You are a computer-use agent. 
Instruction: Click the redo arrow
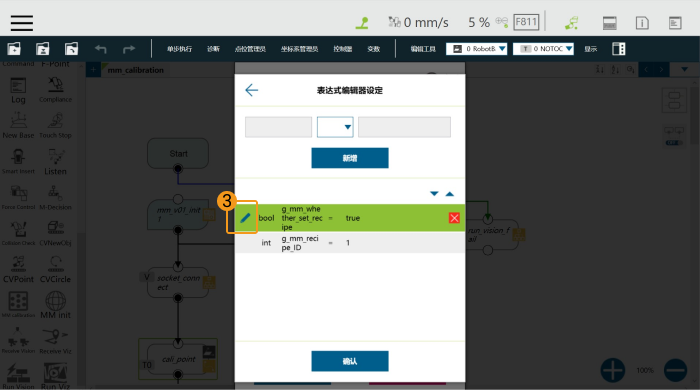(x=129, y=49)
